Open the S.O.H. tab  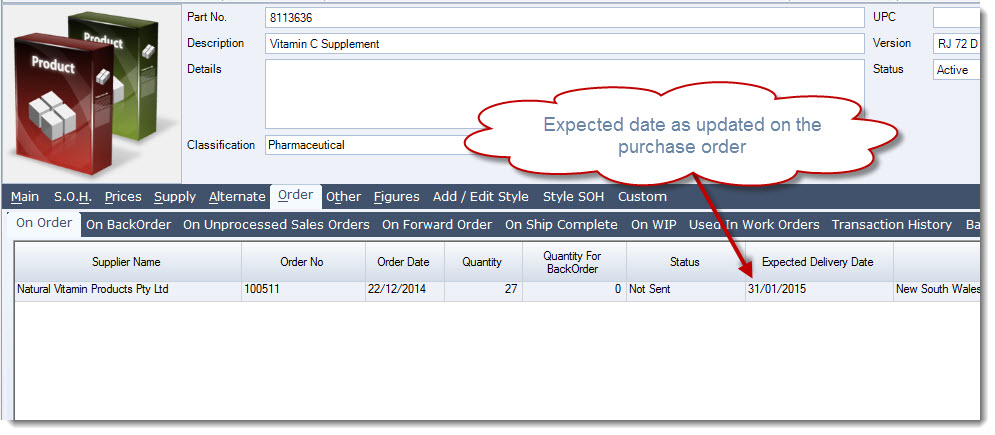(x=73, y=197)
